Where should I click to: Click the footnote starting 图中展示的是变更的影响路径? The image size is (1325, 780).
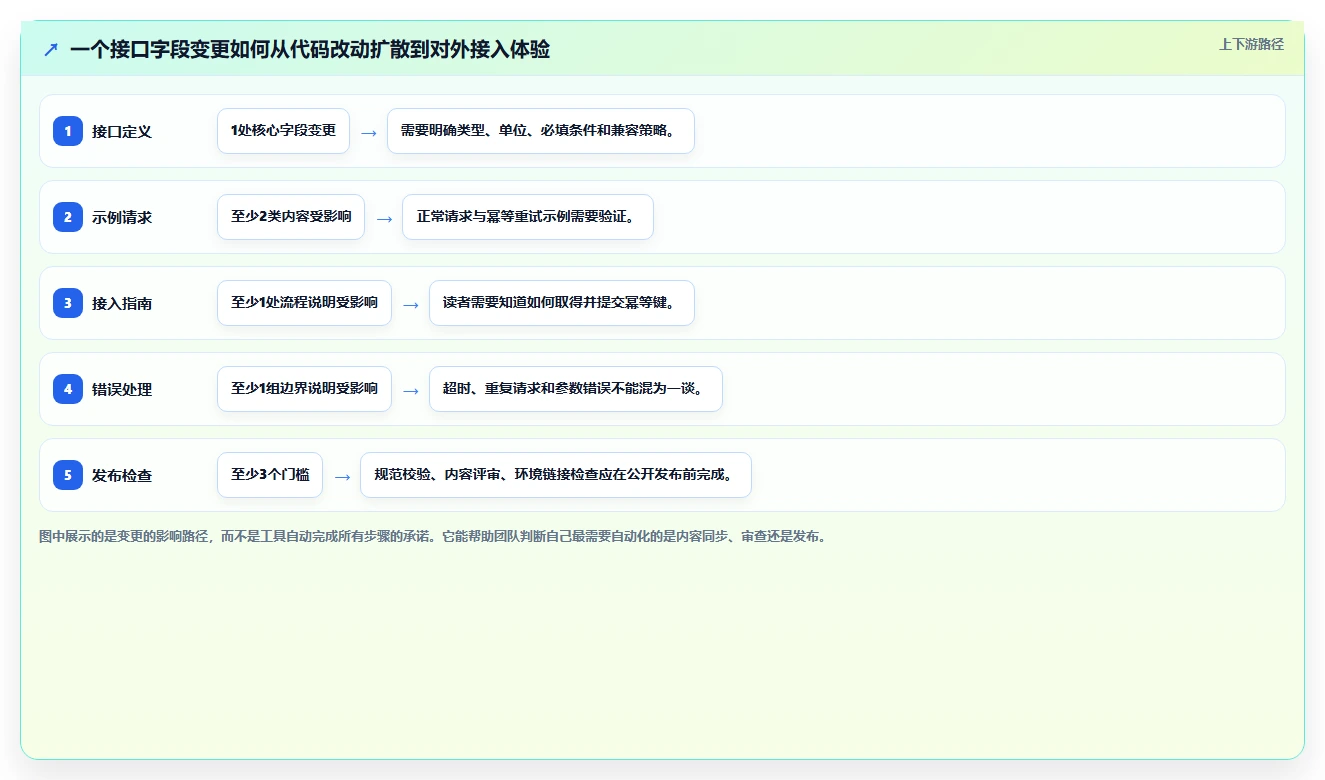433,537
